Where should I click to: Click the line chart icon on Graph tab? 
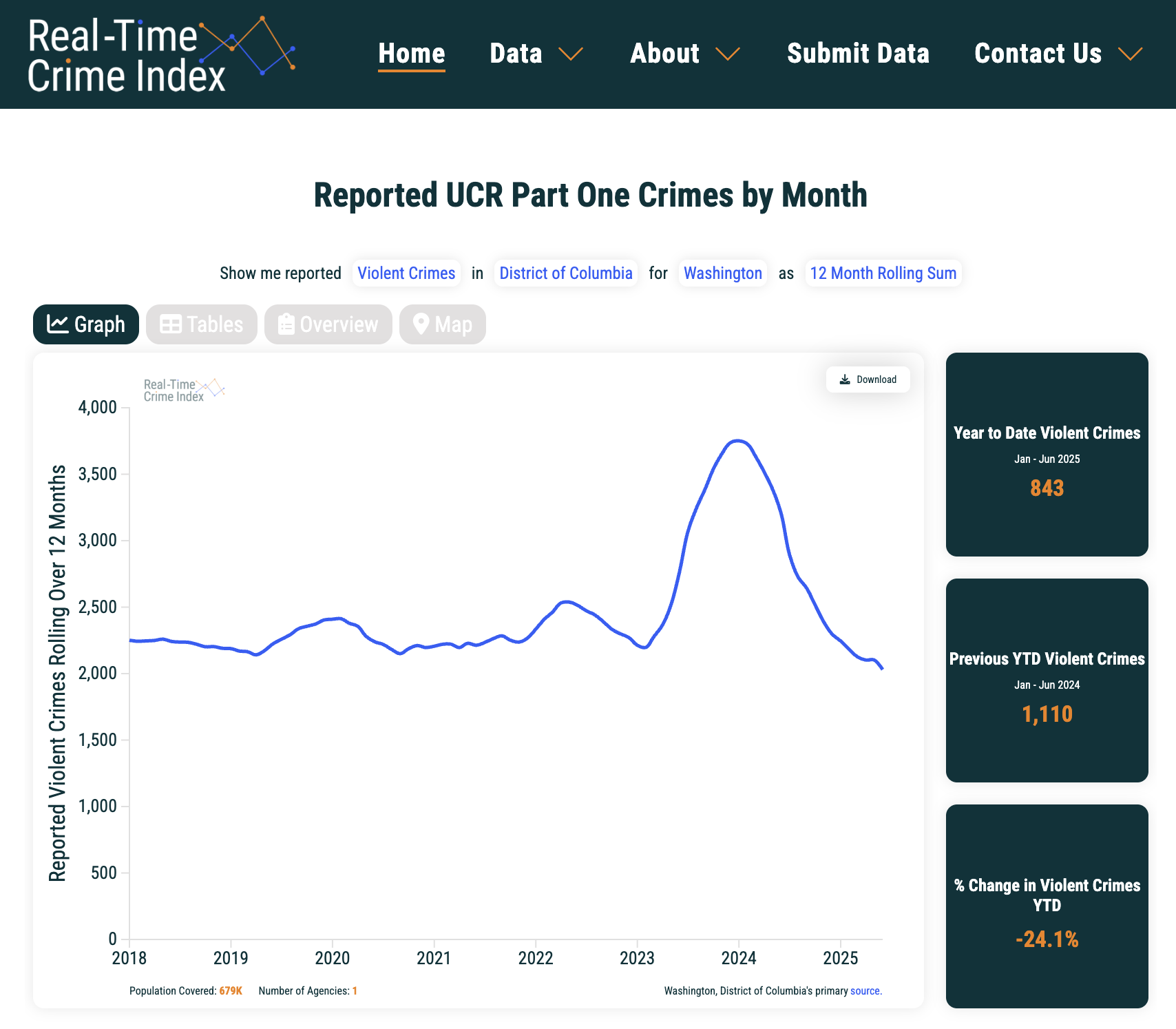[x=57, y=324]
